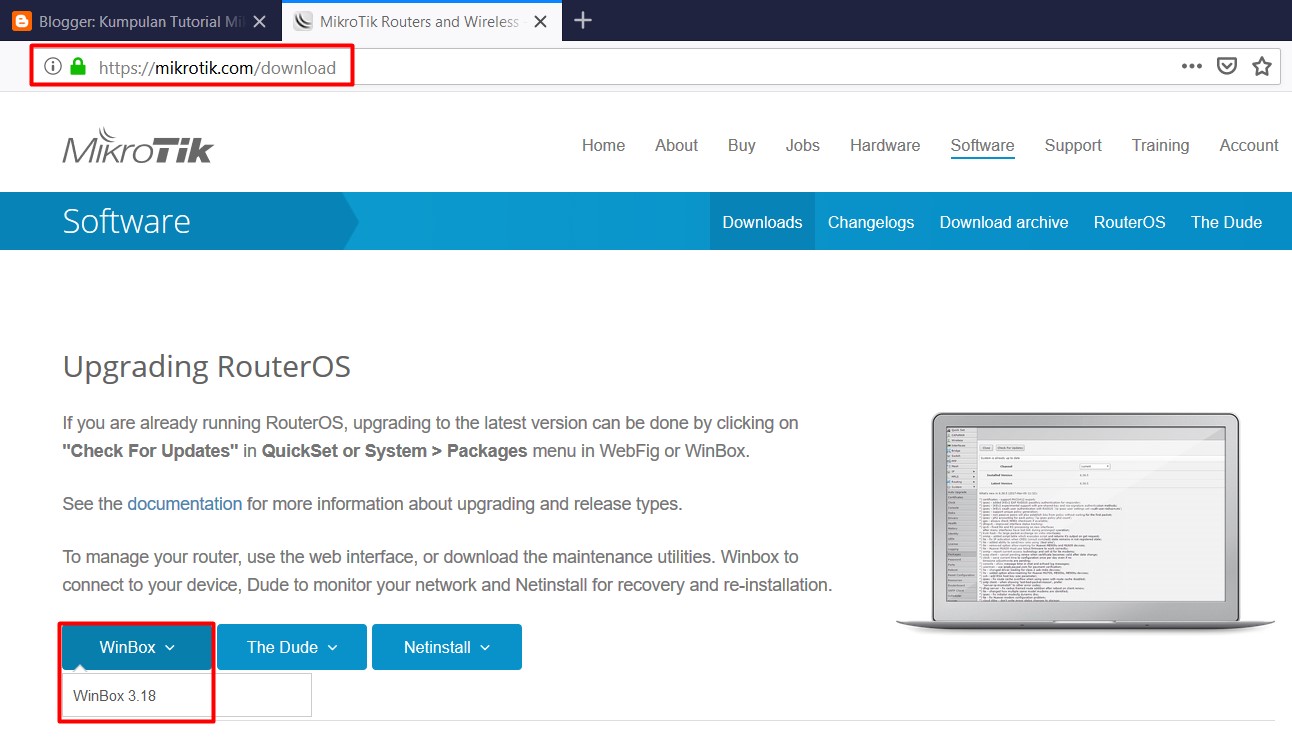Open the page actions three-dots menu
This screenshot has width=1292, height=741.
point(1192,66)
